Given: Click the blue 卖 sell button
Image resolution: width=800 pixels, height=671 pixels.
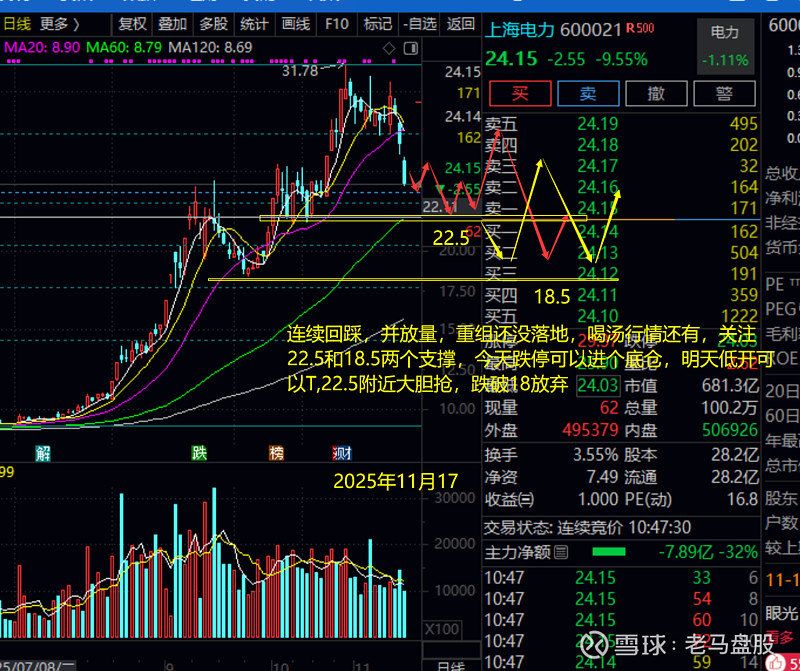Looking at the screenshot, I should tap(588, 93).
